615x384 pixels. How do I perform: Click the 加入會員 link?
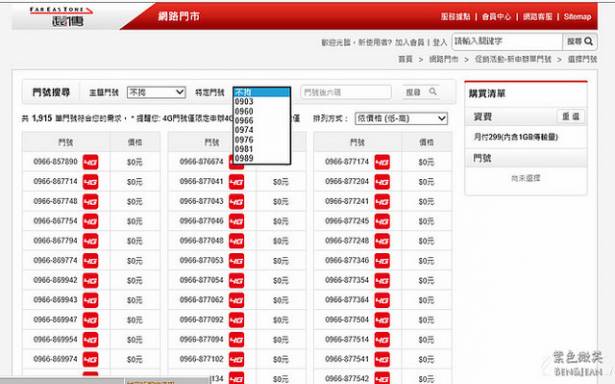[409, 42]
